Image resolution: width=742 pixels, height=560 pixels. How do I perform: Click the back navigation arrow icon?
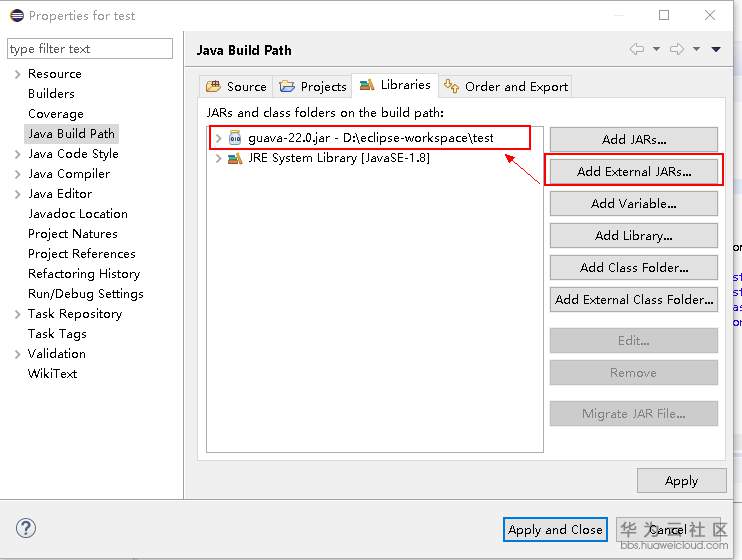[637, 49]
